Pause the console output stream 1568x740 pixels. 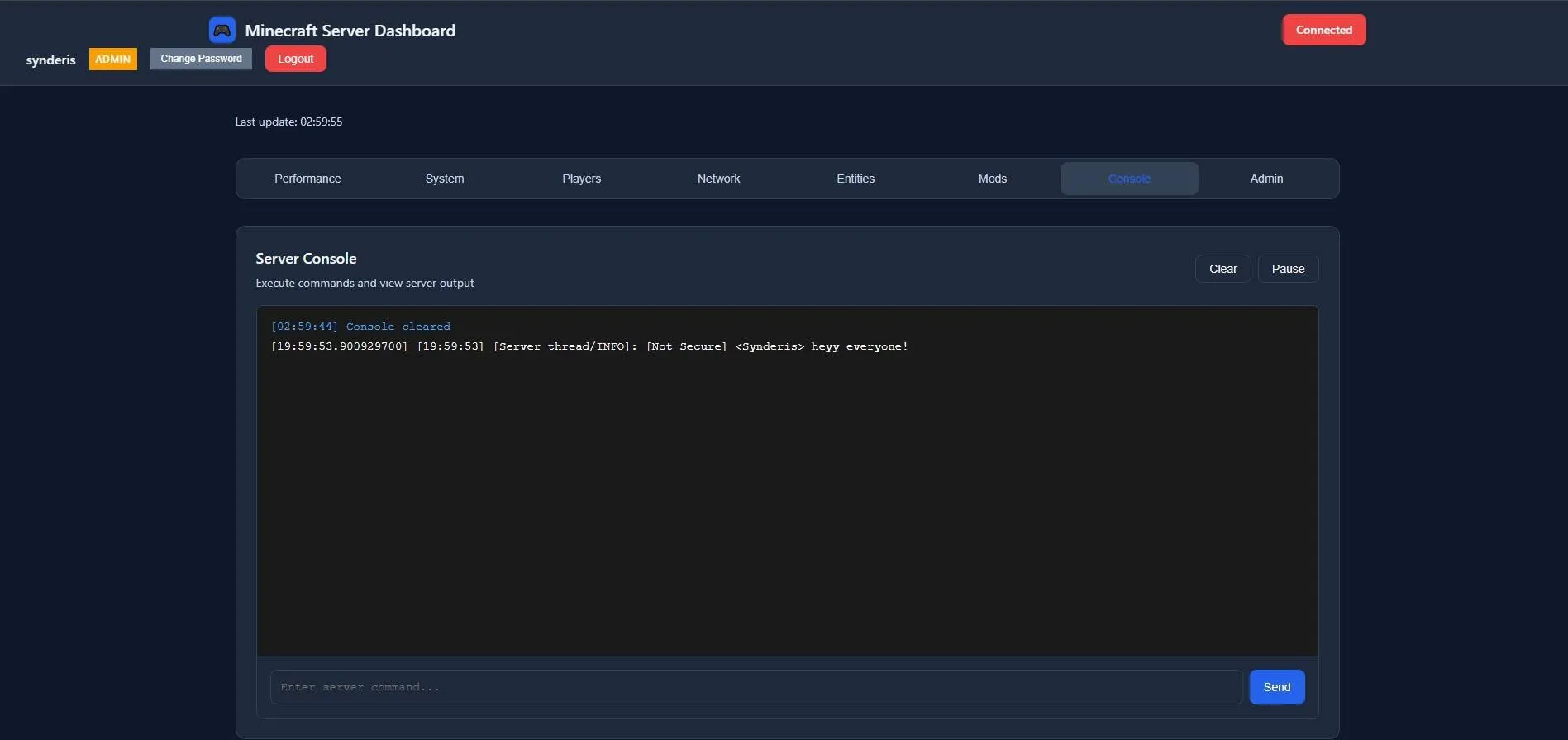click(1288, 269)
